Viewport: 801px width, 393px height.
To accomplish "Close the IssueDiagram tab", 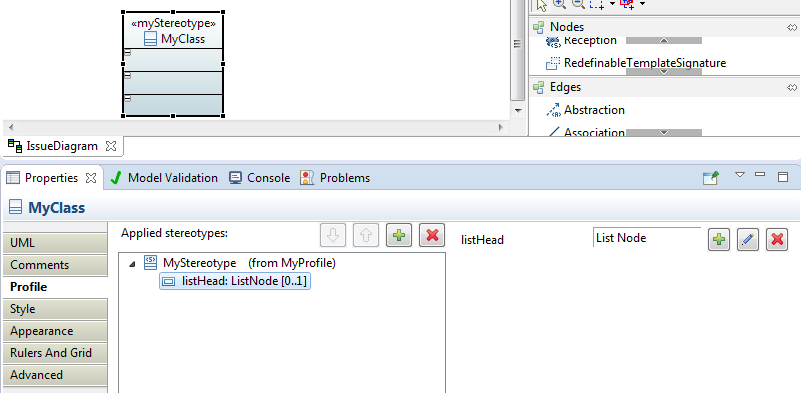I will pos(110,146).
